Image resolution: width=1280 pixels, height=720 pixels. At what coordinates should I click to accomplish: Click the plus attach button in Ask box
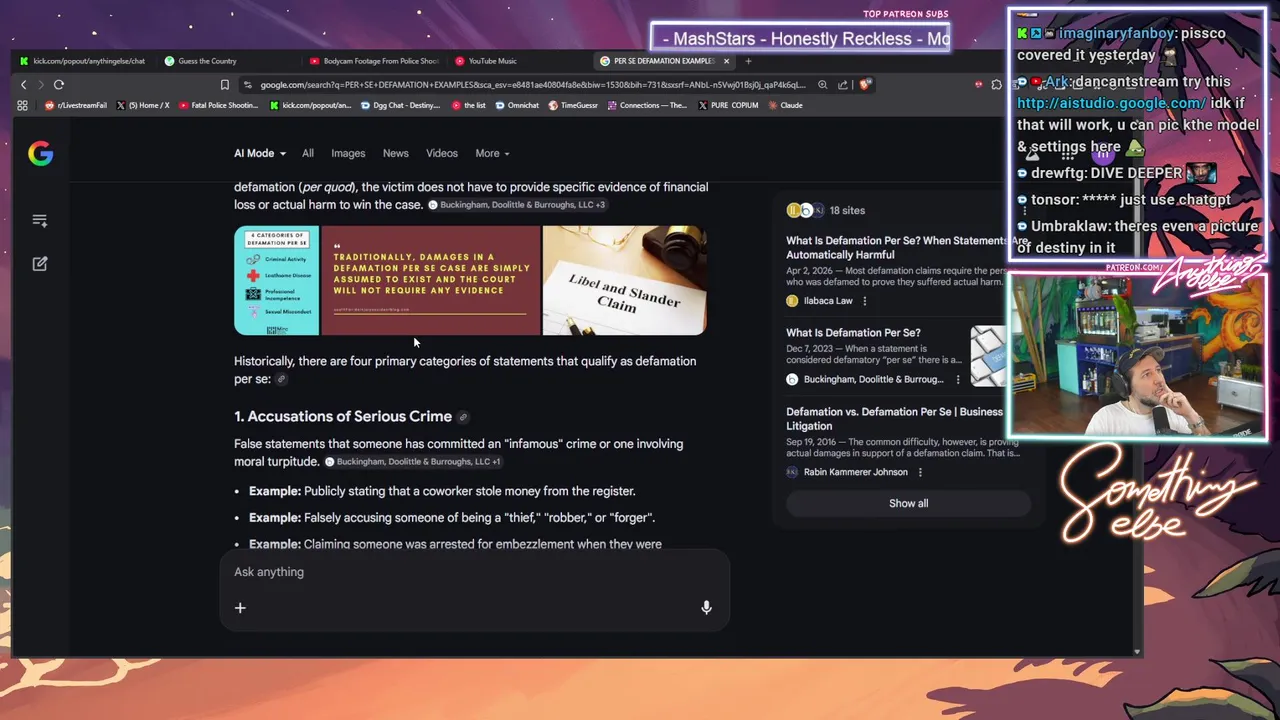[x=240, y=608]
